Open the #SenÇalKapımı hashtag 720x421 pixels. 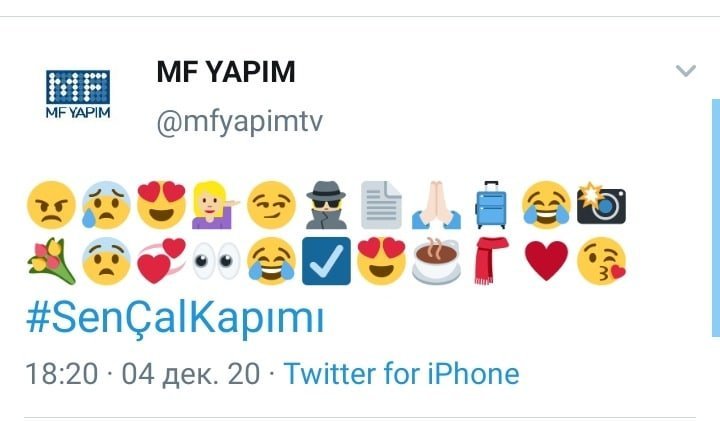175,318
